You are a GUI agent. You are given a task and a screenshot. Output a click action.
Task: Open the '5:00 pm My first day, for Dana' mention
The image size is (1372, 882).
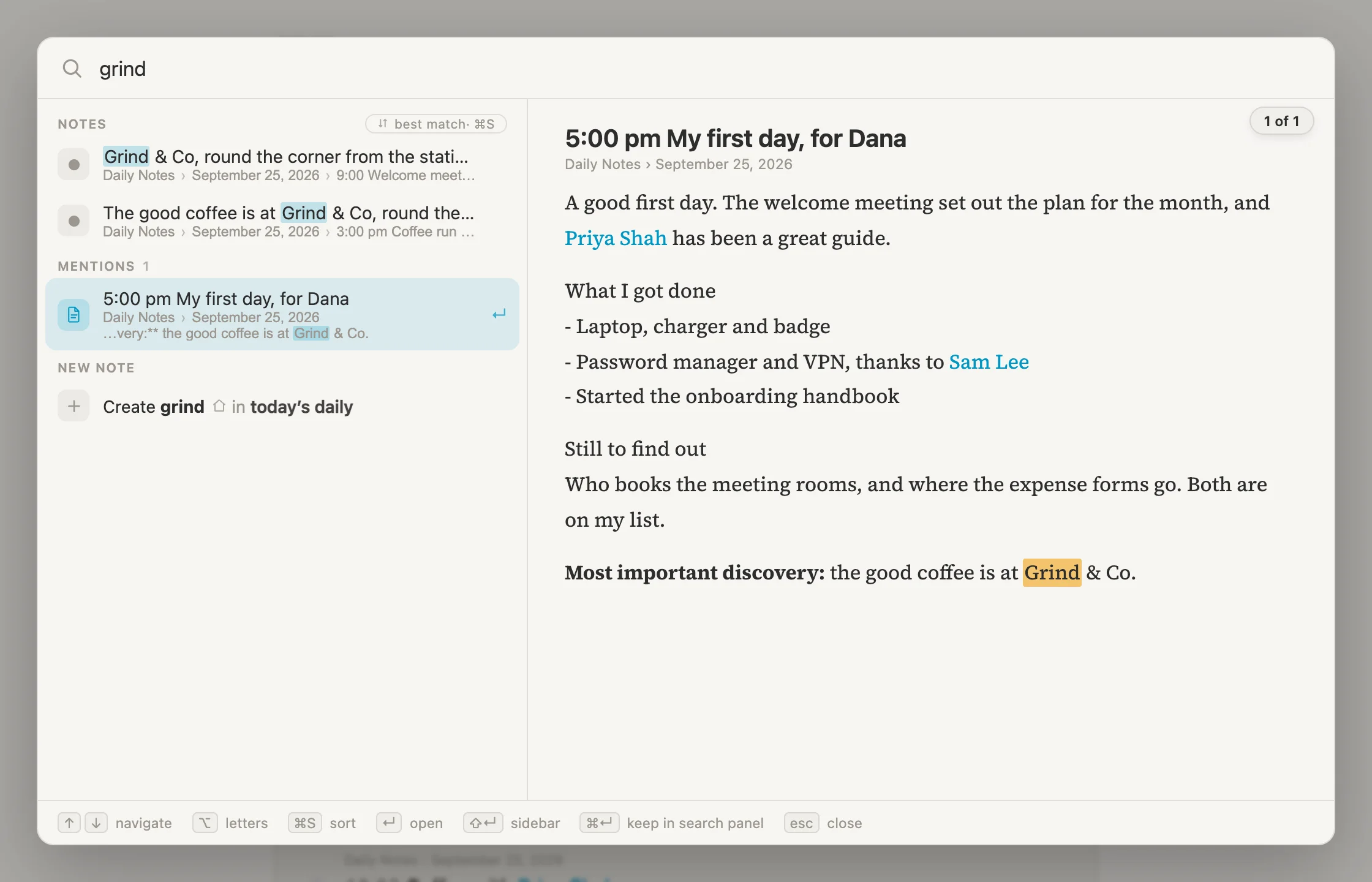282,314
